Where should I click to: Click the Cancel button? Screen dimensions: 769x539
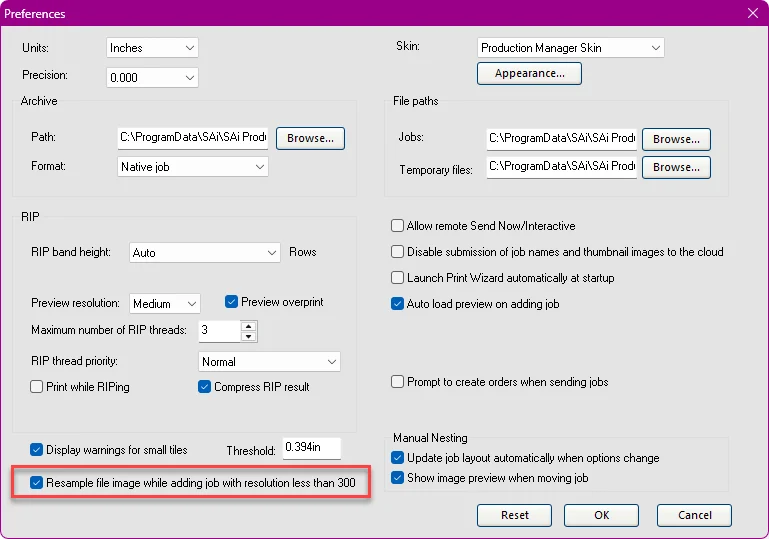pyautogui.click(x=694, y=515)
